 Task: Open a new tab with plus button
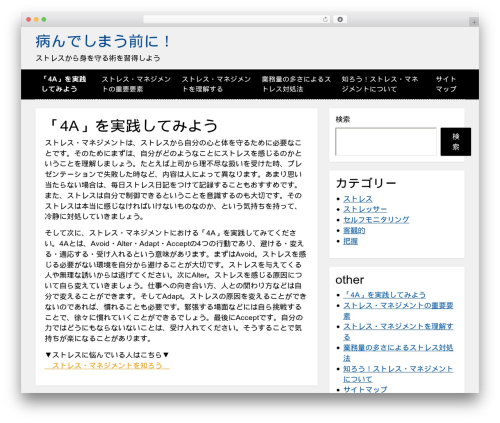[474, 22]
